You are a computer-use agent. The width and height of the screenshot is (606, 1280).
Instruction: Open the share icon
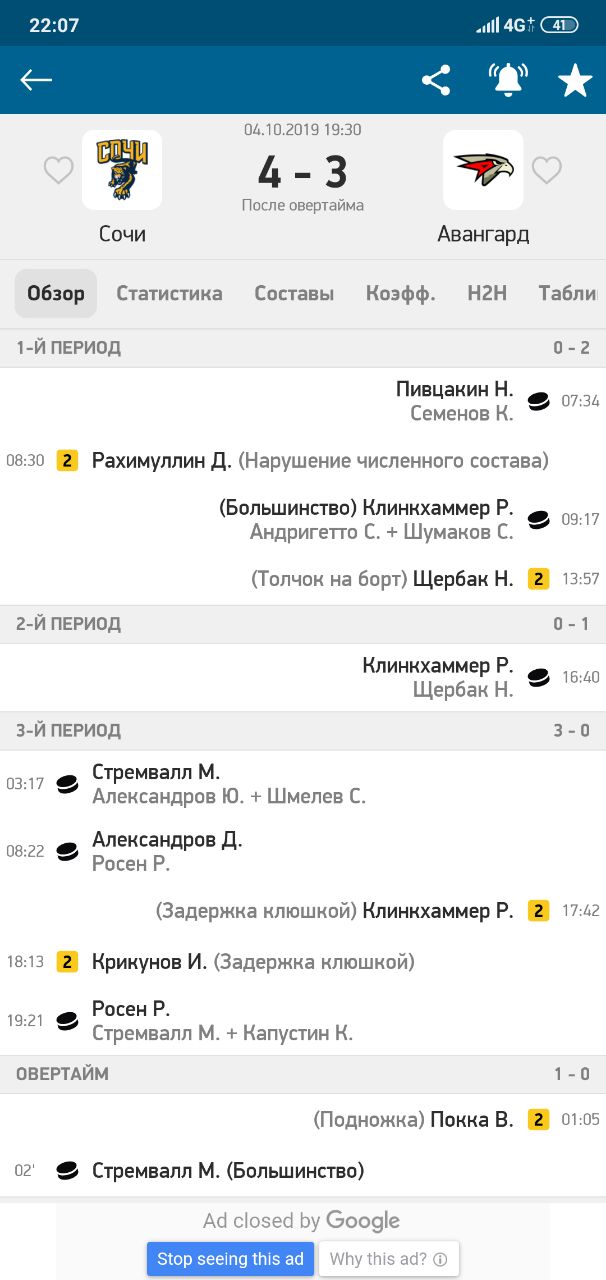pyautogui.click(x=436, y=80)
